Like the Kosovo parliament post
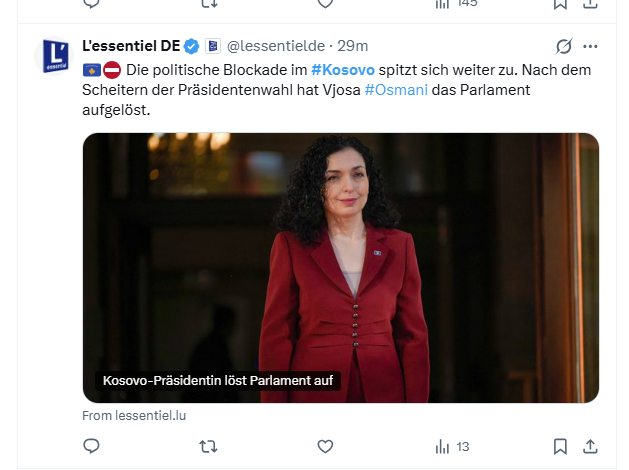This screenshot has height=470, width=629. click(324, 446)
